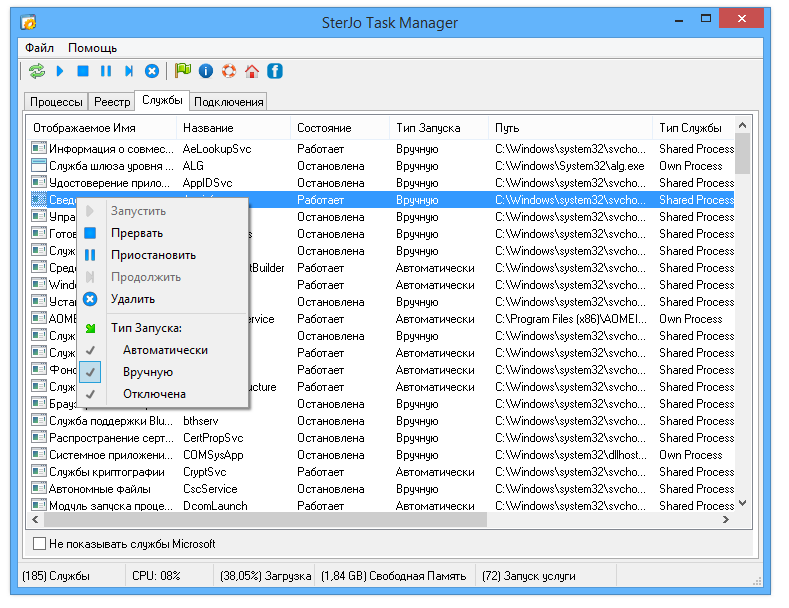Image resolution: width=789 pixels, height=608 pixels.
Task: Choose Приостановить in the context menu
Action: click(x=163, y=255)
